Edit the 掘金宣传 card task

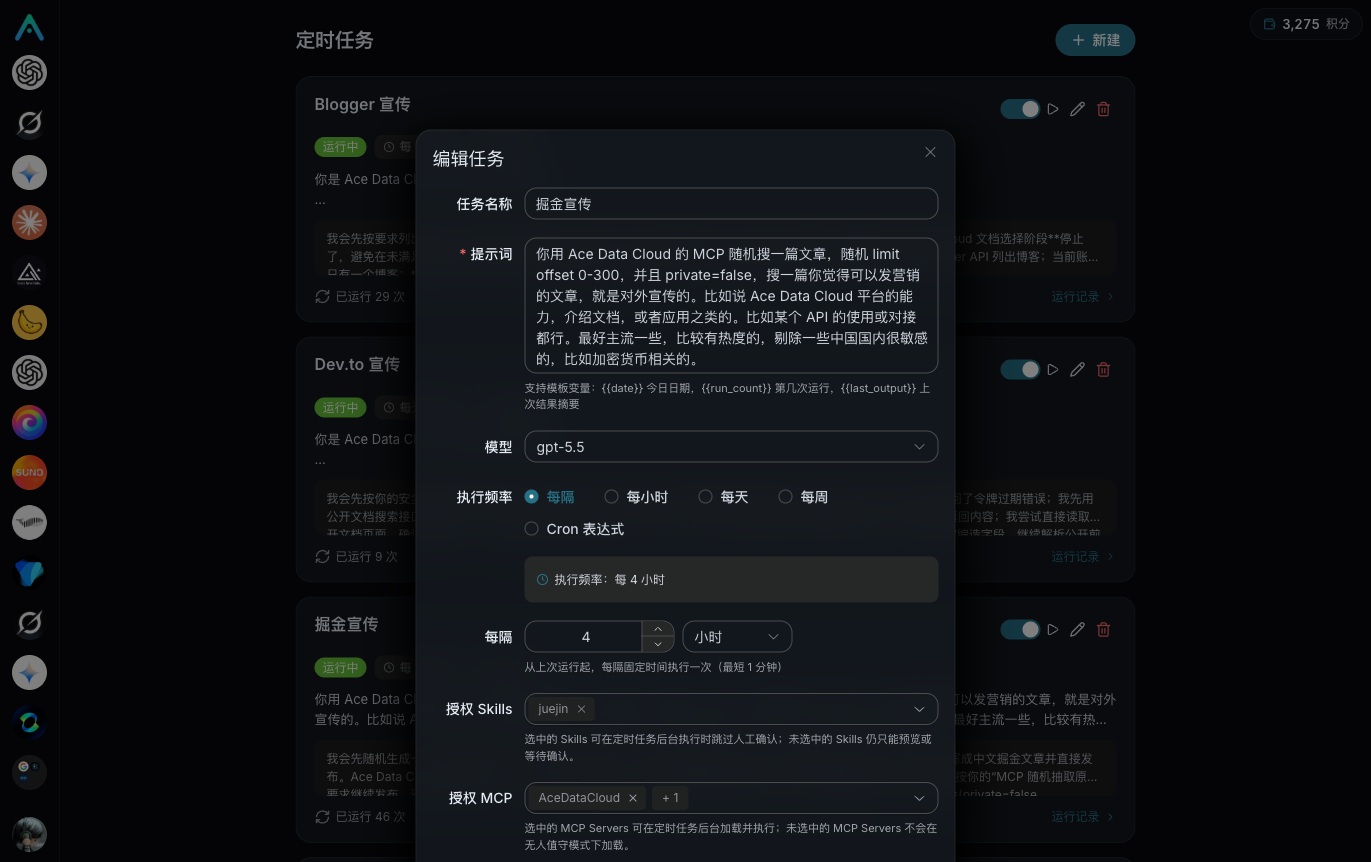1077,629
